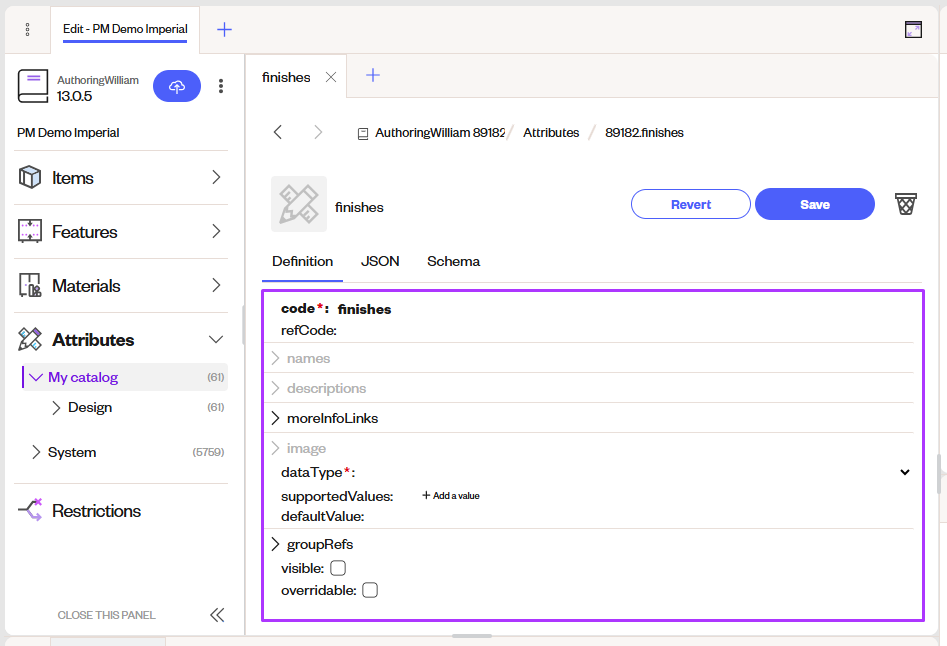Viewport: 947px width, 646px height.
Task: Expand the Materials section chevron
Action: (216, 285)
